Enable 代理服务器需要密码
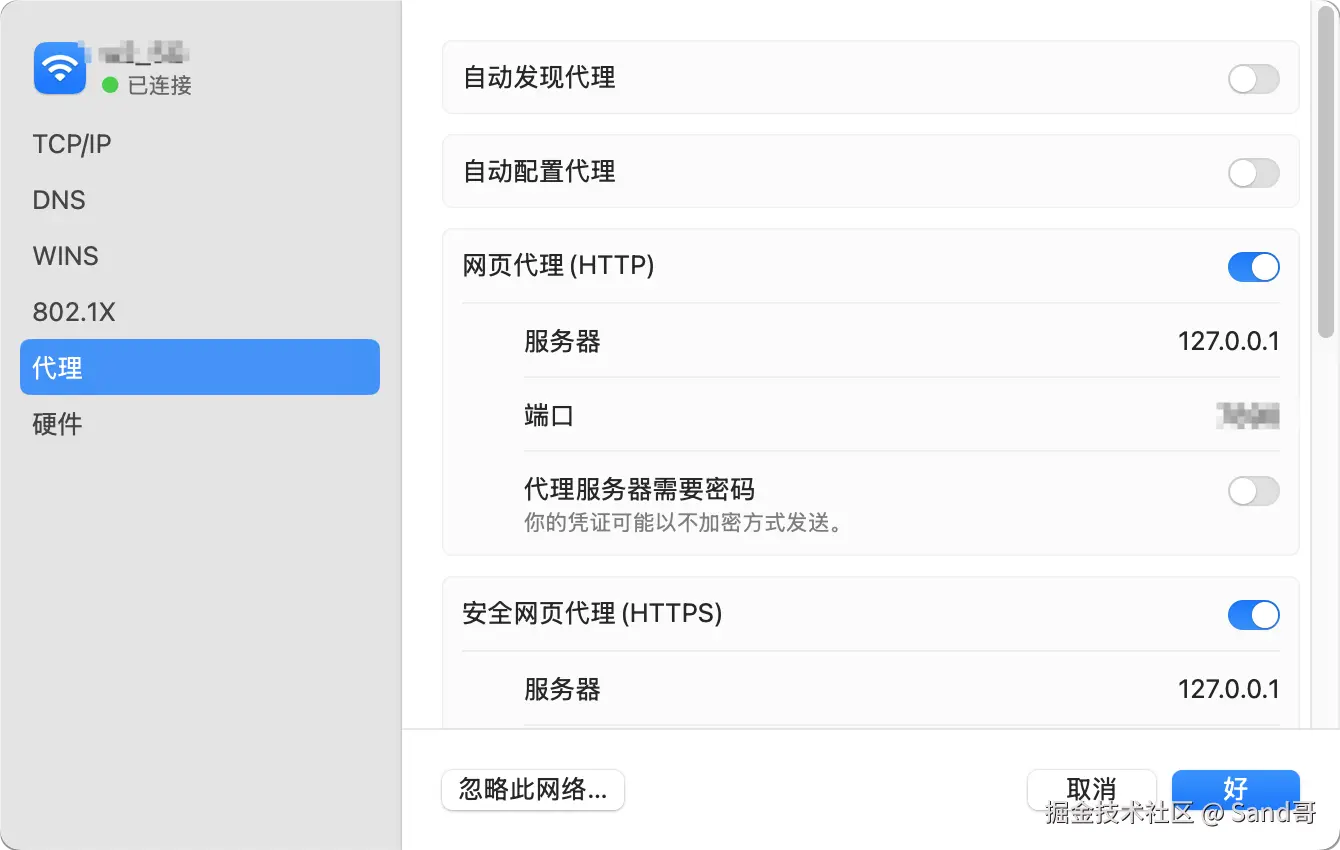Viewport: 1340px width, 850px height. click(1253, 491)
